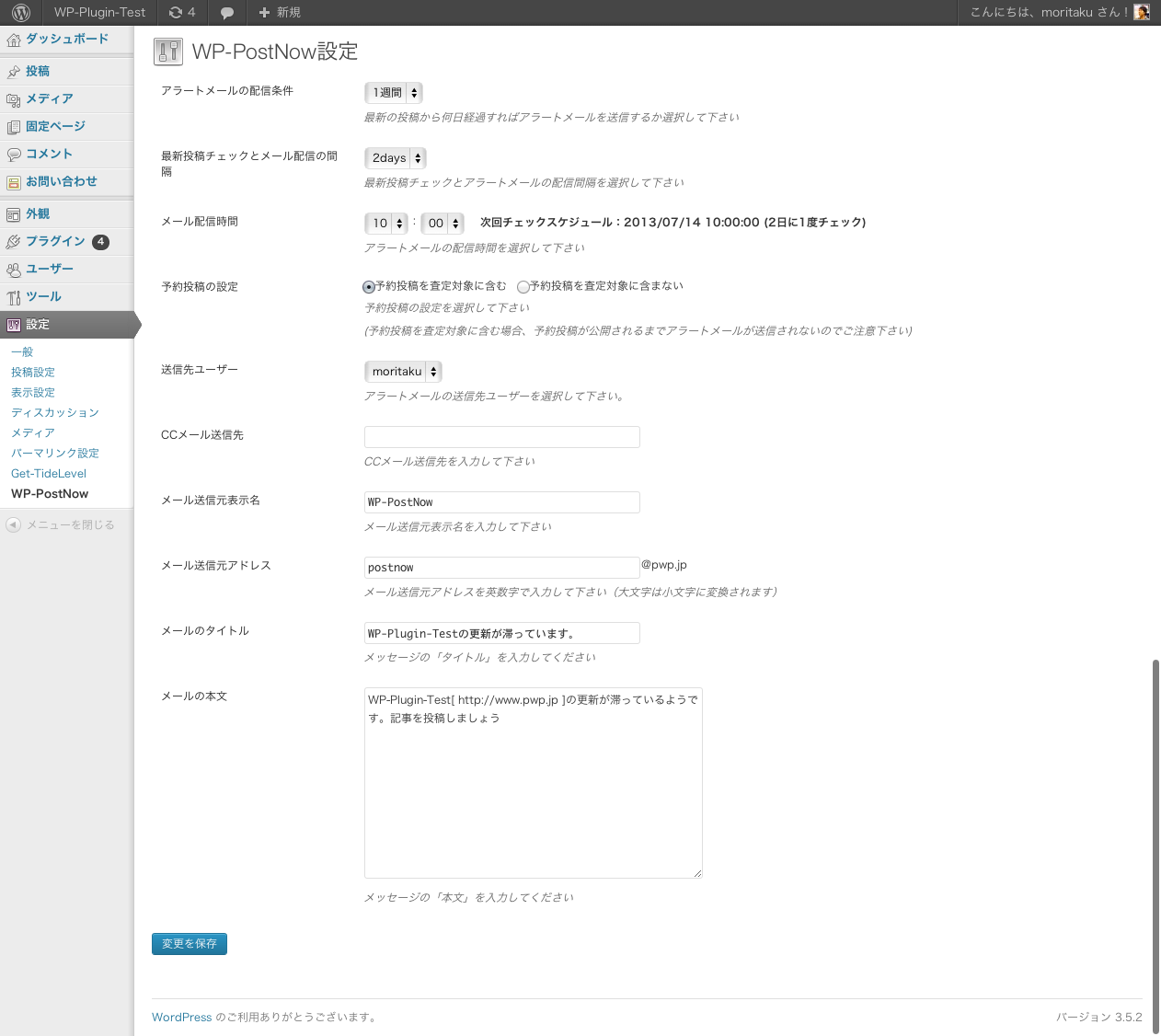The image size is (1161, 1036).
Task: Open 一般 settings submenu
Action: [x=22, y=351]
